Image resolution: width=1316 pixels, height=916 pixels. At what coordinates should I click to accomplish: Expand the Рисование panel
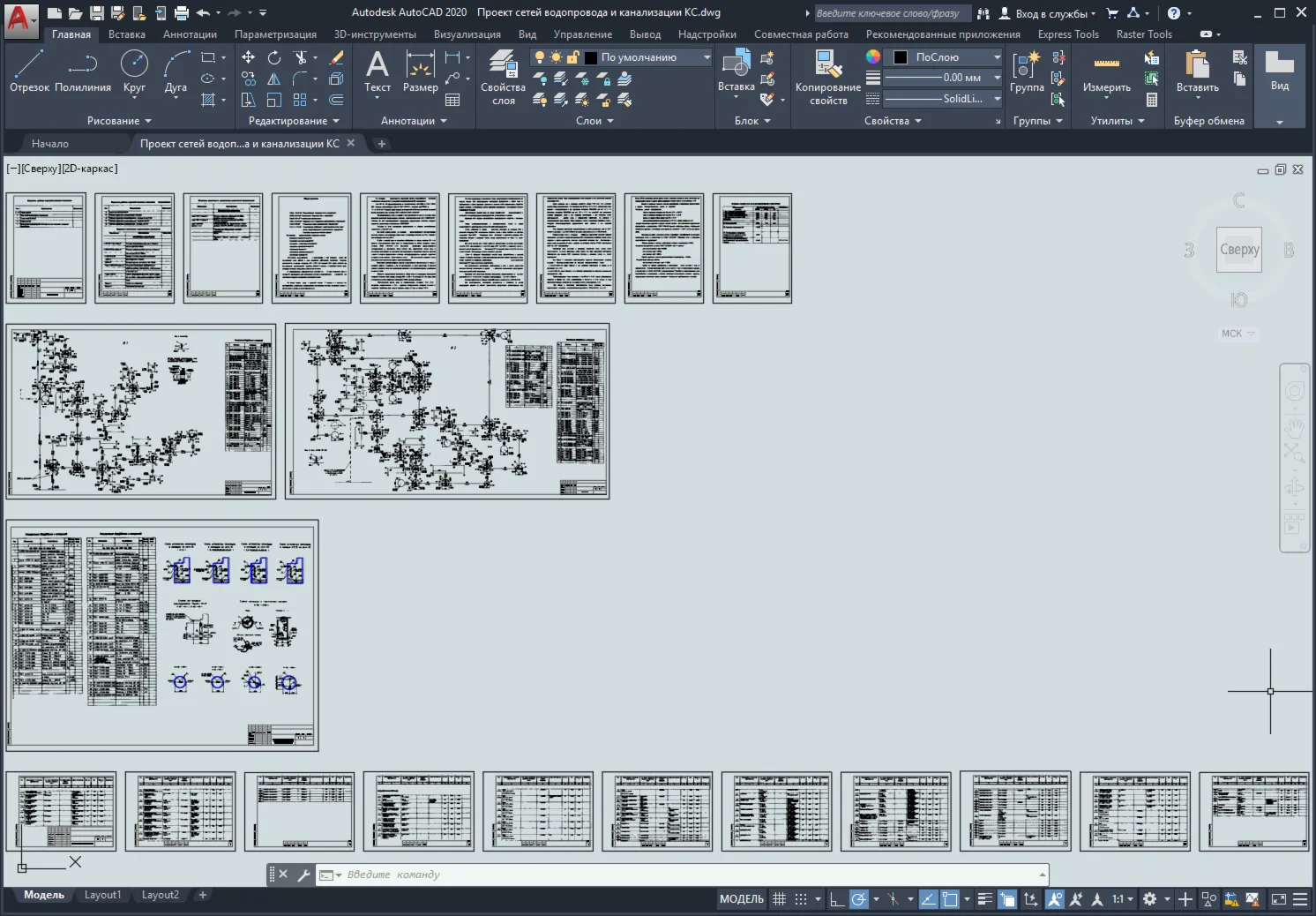coord(119,121)
